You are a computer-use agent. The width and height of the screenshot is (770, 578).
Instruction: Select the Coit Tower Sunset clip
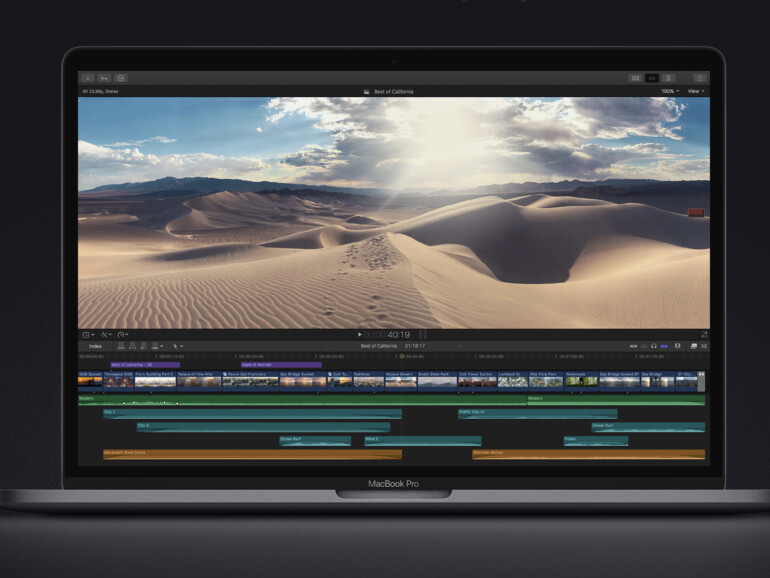pos(477,381)
